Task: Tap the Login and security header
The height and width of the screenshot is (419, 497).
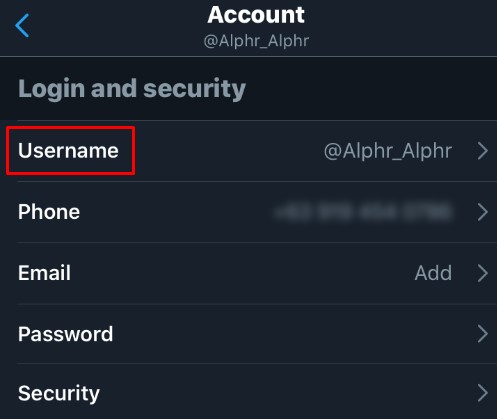Action: click(132, 89)
